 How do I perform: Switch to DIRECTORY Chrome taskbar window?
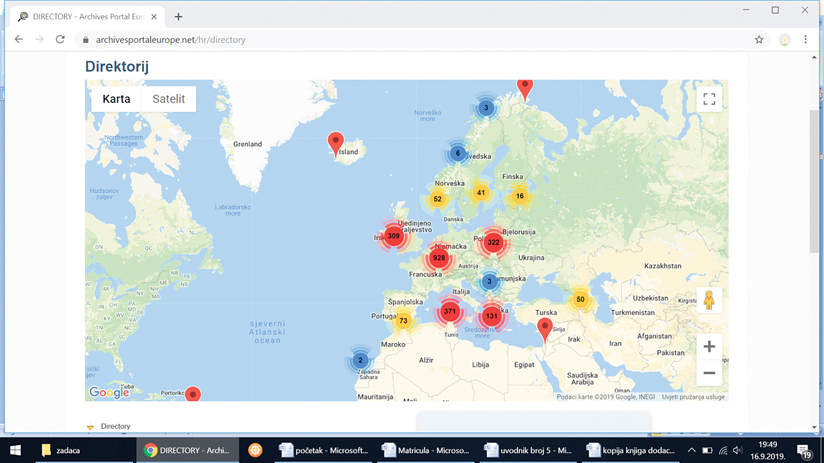coord(187,450)
